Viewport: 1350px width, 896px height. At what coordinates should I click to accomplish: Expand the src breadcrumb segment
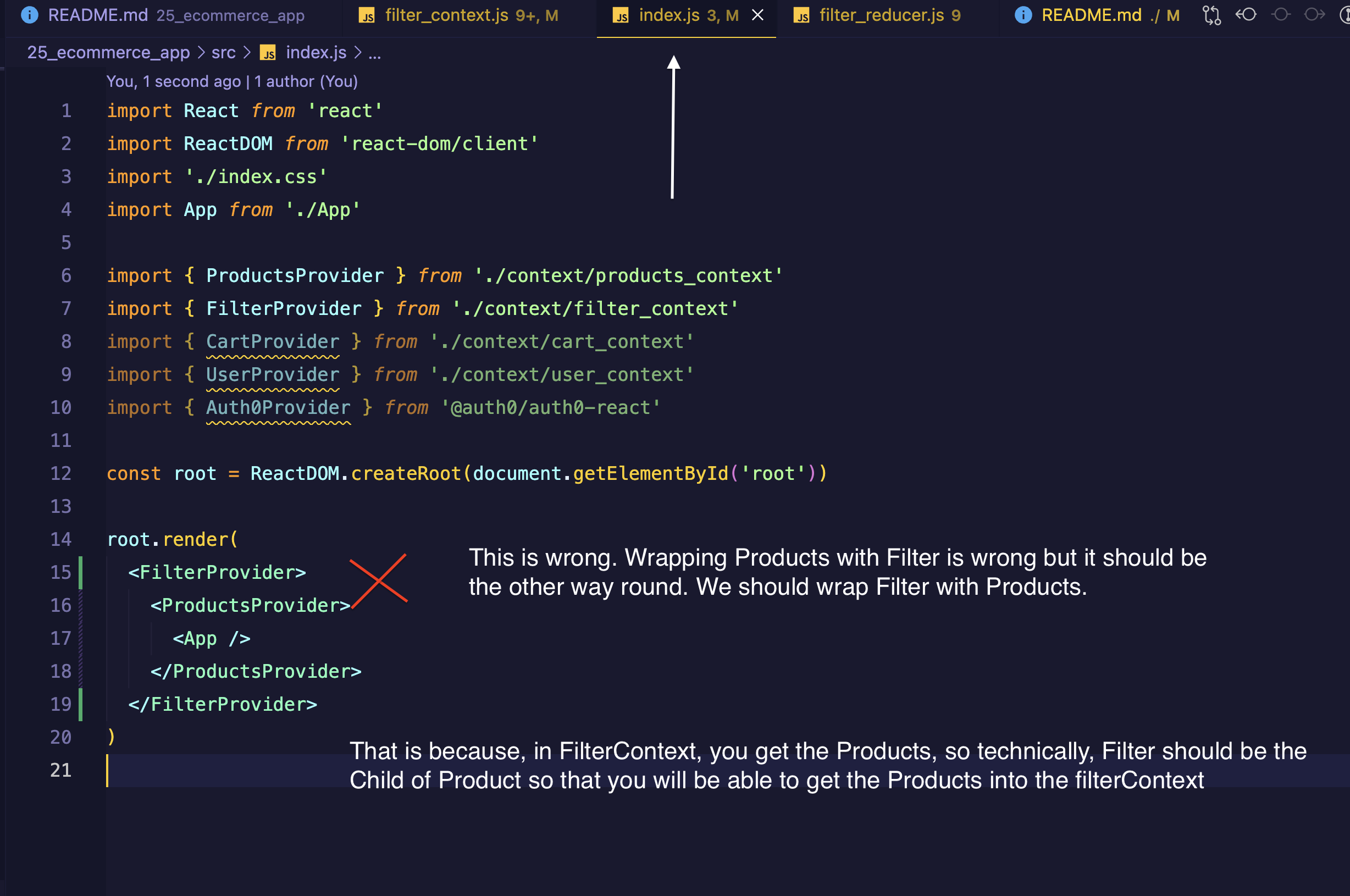coord(223,53)
